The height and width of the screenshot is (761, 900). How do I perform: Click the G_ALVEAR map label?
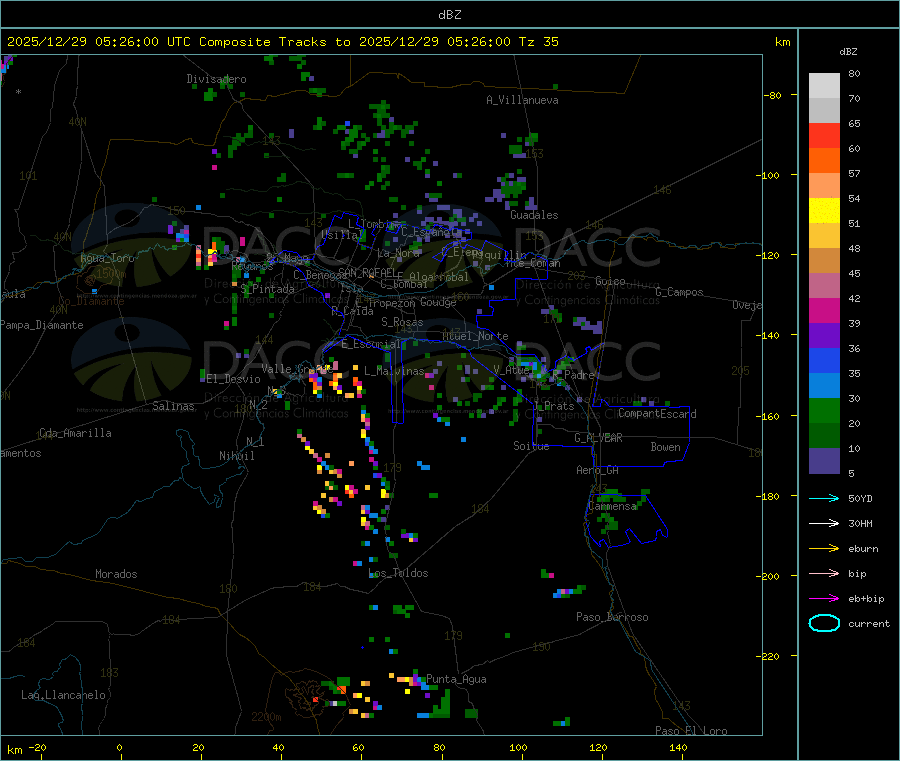(x=599, y=438)
